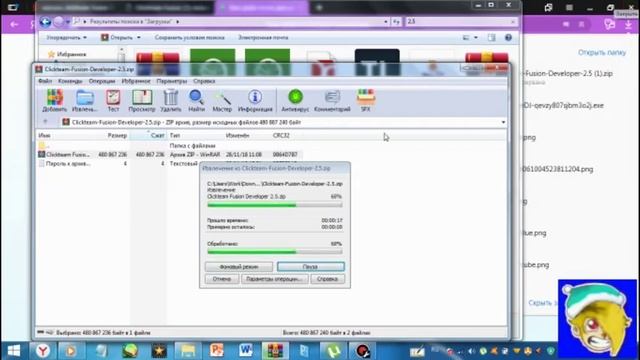Click the Пауза button
640x360 pixels.
[311, 267]
